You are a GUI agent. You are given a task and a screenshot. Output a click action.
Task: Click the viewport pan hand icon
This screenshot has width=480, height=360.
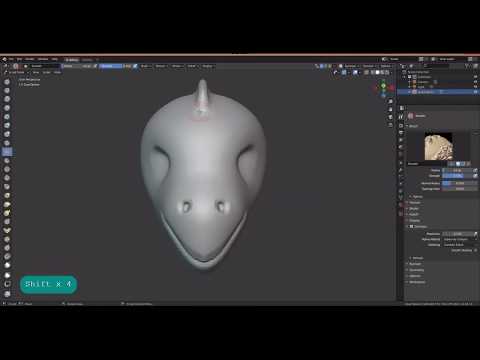pyautogui.click(x=391, y=109)
